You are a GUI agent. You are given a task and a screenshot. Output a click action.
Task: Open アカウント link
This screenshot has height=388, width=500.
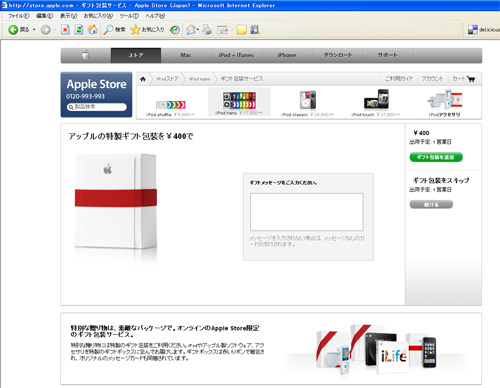[x=432, y=79]
